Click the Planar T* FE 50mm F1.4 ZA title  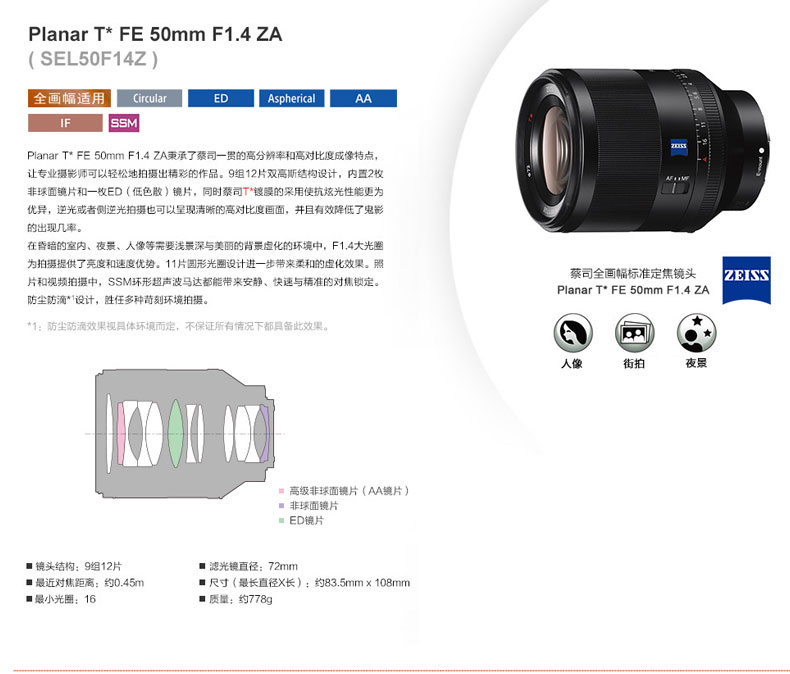155,34
